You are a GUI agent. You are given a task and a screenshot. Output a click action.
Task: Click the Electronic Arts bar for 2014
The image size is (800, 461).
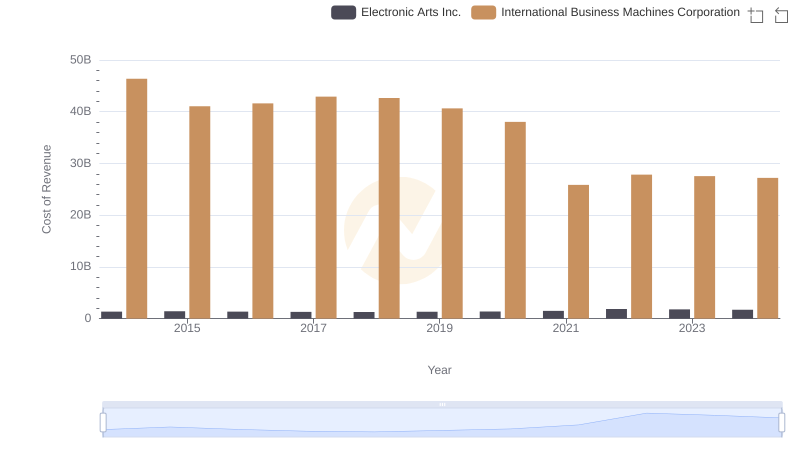112,315
